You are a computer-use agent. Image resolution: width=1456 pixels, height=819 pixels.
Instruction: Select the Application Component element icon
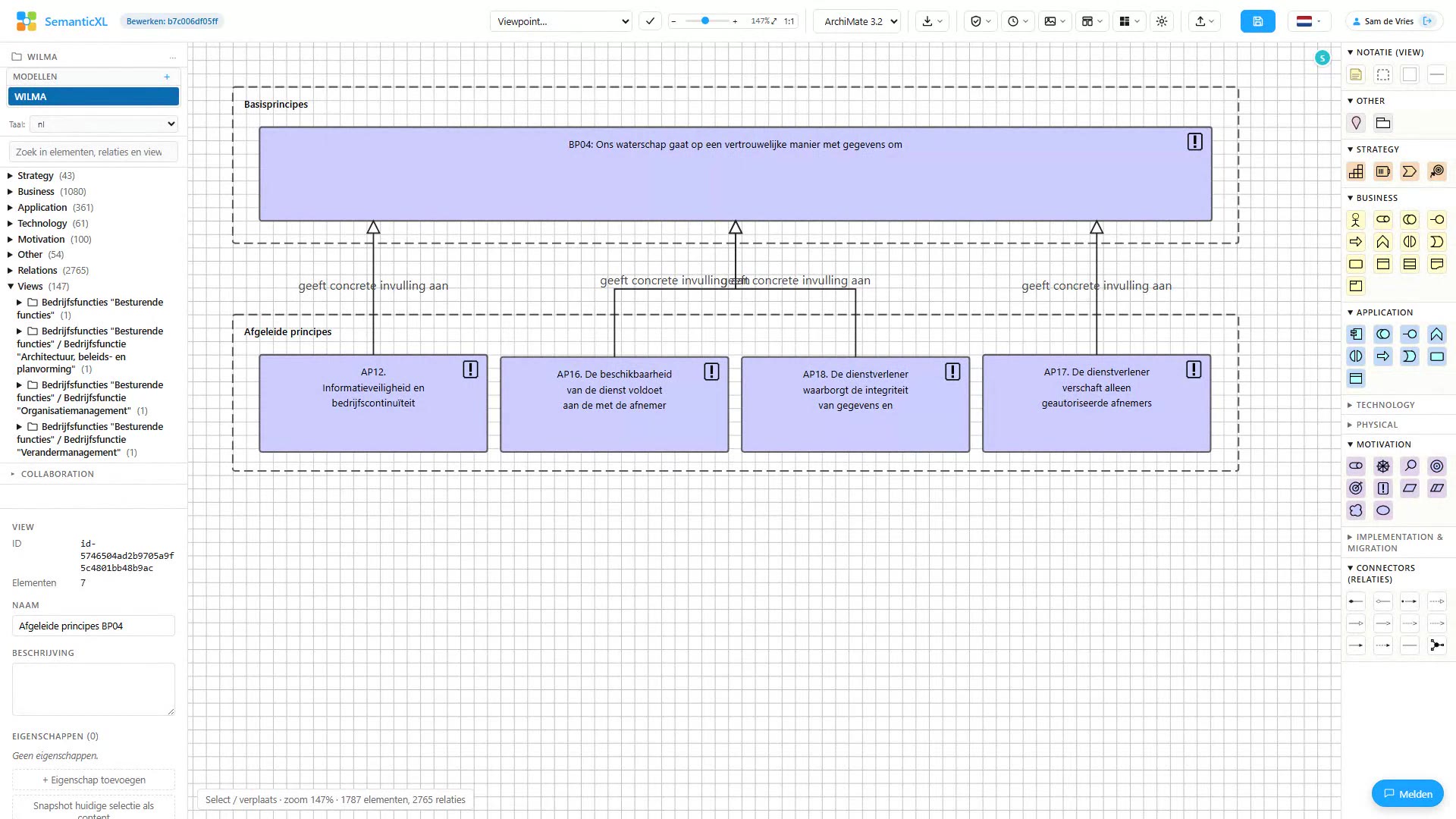click(x=1356, y=334)
